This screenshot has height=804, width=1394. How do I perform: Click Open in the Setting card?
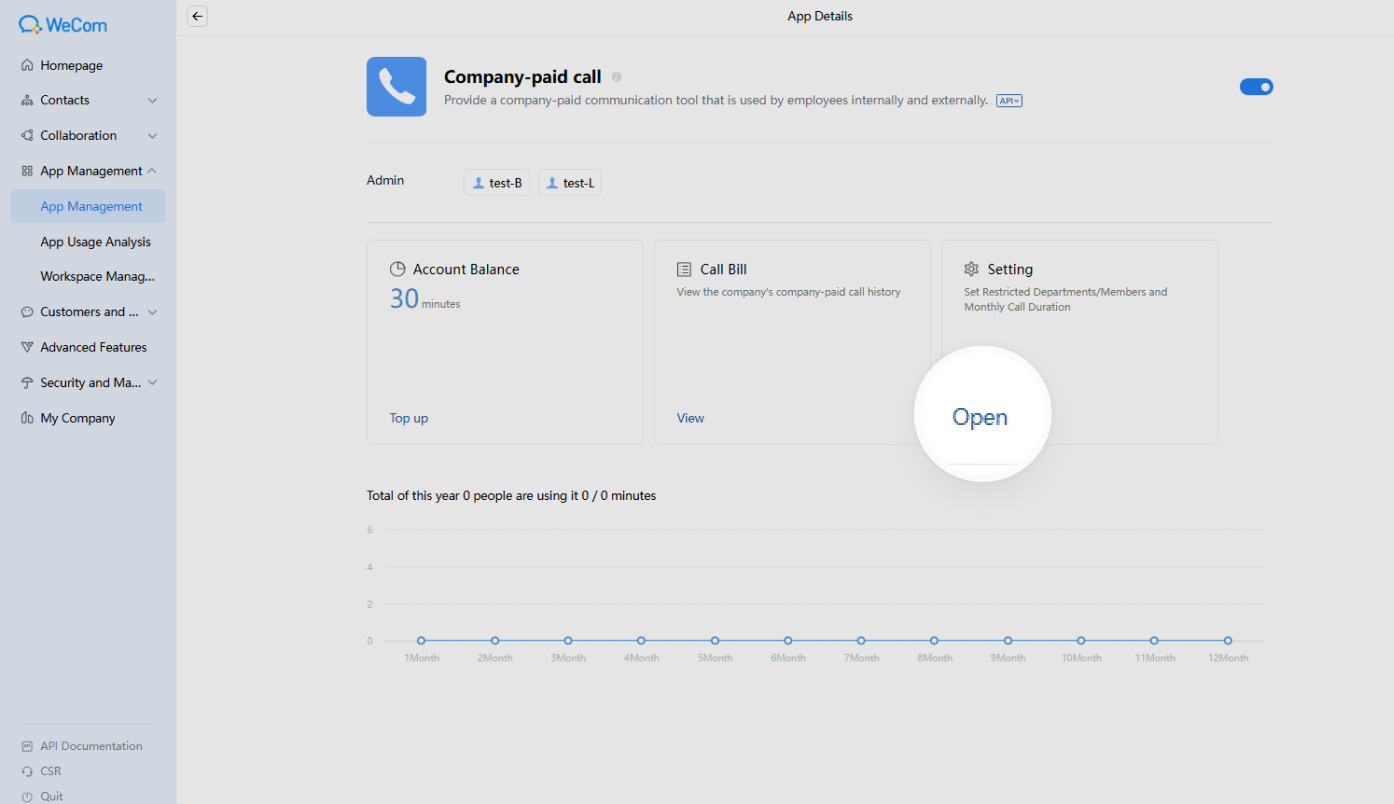(x=980, y=418)
